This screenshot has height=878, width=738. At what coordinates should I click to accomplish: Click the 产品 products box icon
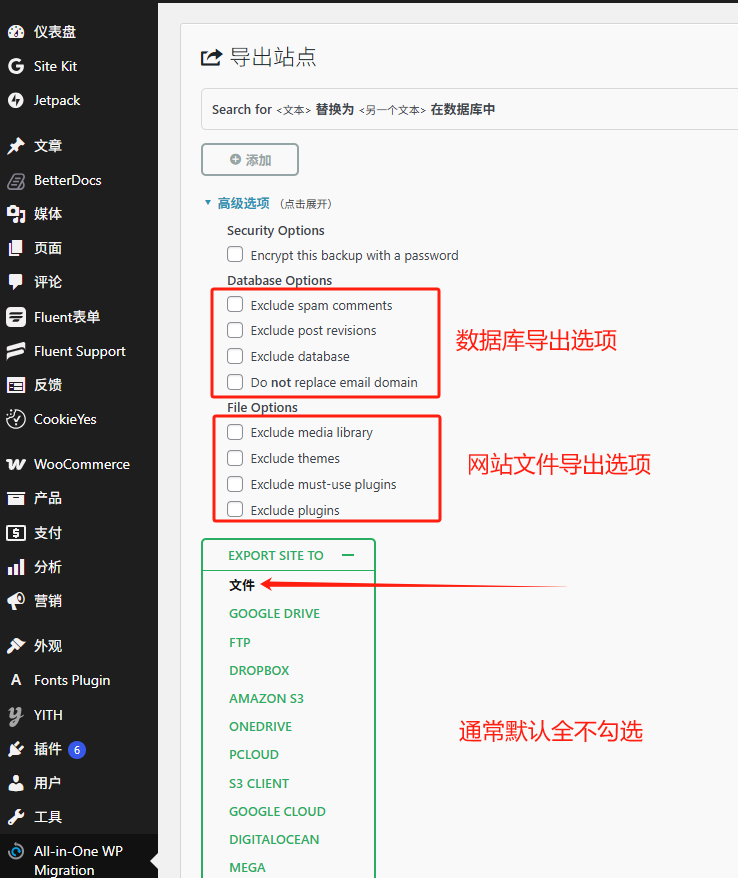point(16,498)
